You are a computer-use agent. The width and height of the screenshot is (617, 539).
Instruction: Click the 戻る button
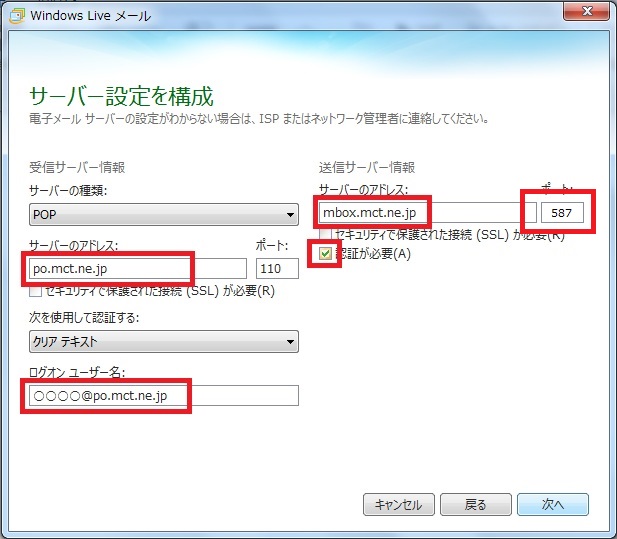click(476, 504)
